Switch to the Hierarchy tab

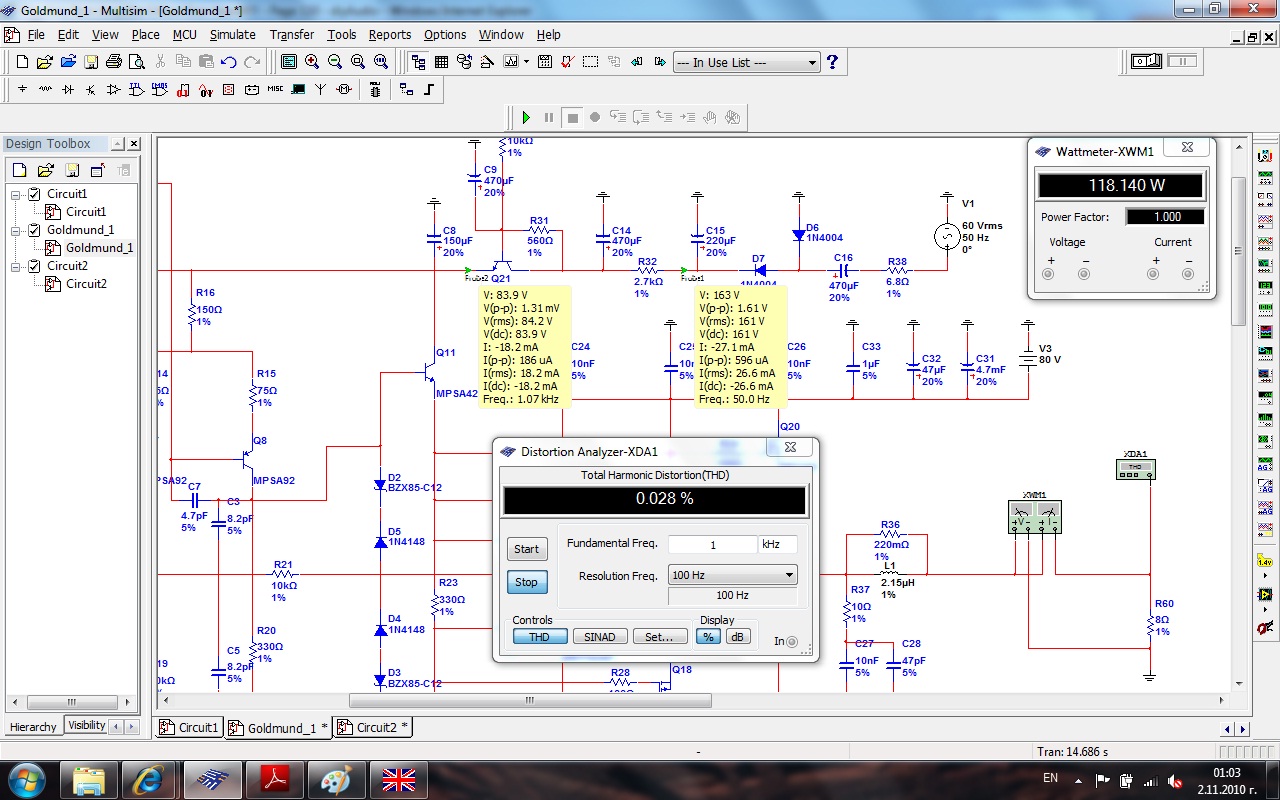pos(33,727)
